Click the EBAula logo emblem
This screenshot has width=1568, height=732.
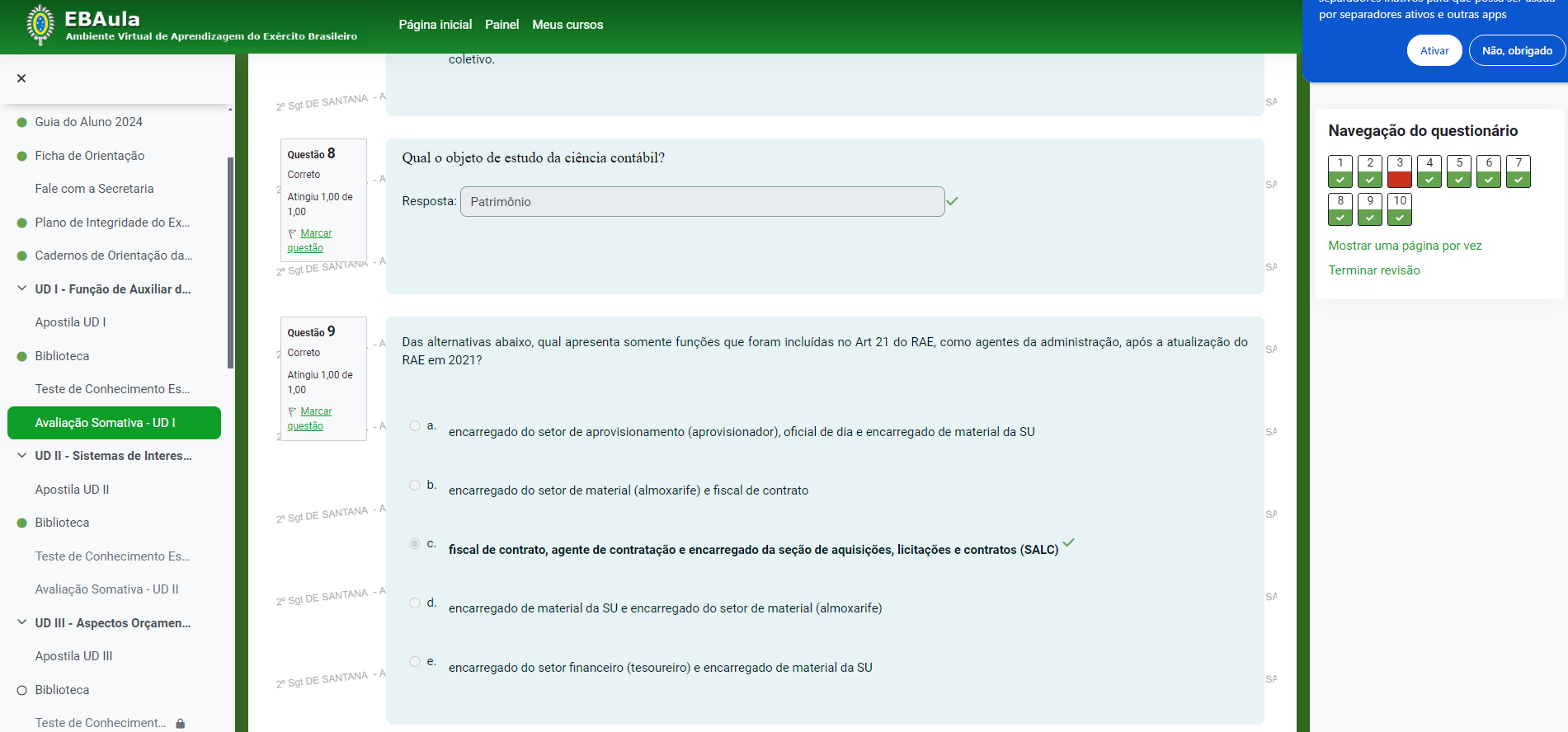click(40, 25)
